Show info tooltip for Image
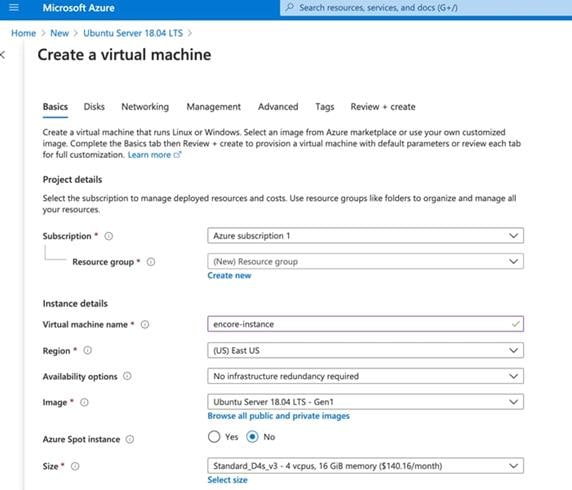The image size is (572, 490). point(84,402)
